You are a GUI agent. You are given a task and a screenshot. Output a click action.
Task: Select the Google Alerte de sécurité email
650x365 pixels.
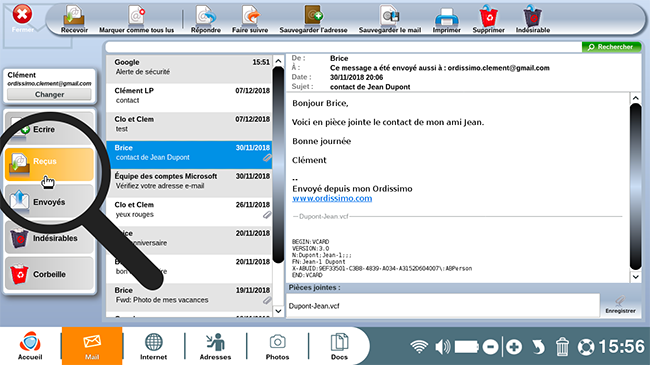189,68
